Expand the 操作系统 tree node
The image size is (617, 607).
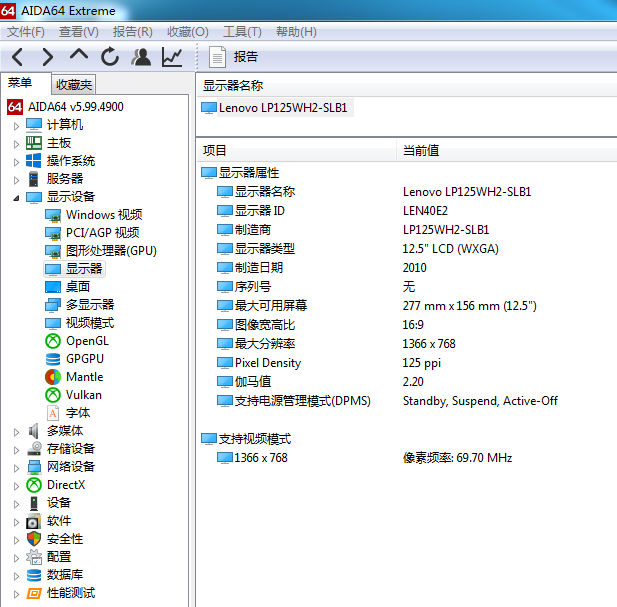(x=16, y=162)
